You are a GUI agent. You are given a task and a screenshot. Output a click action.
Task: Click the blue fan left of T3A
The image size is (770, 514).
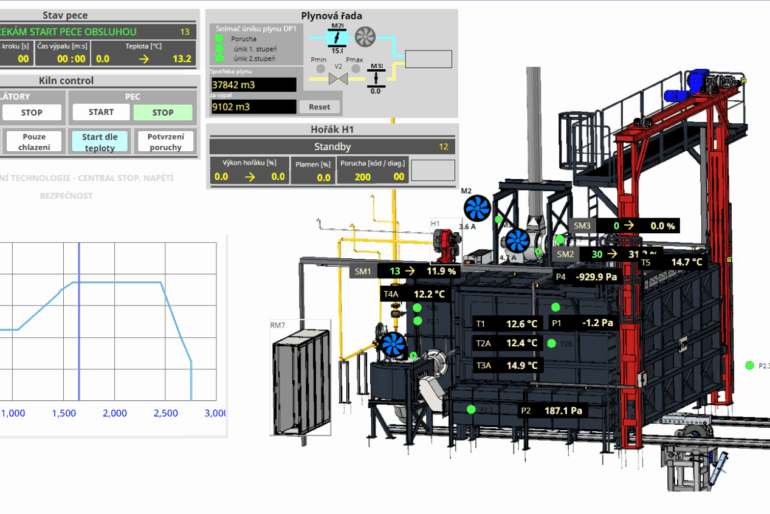click(392, 345)
